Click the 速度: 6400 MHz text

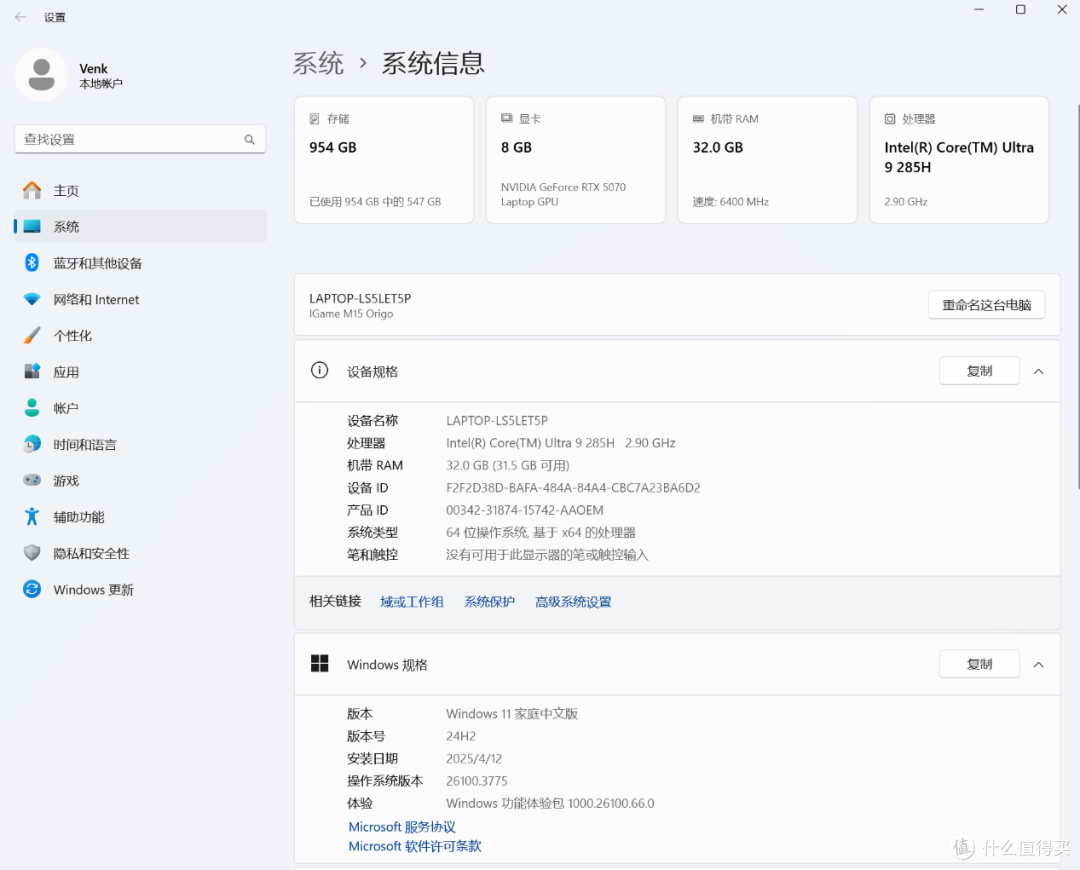tap(731, 202)
